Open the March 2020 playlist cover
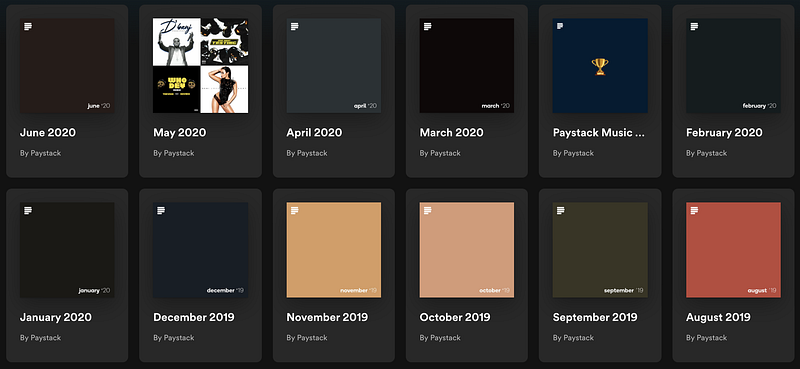800x369 pixels. pos(467,66)
